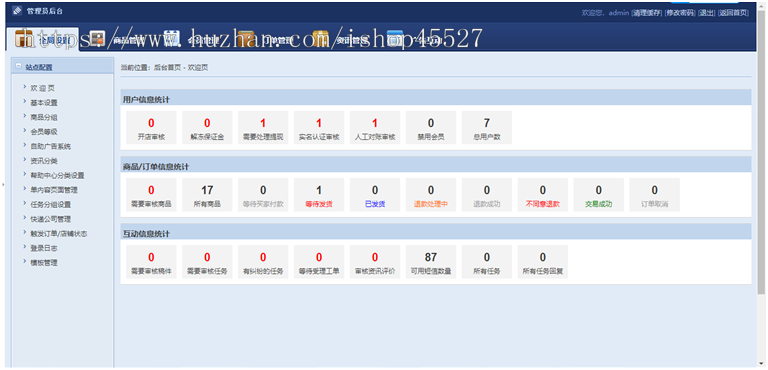
Task: Click the 商品/订单信息统计 section header
Action: pyautogui.click(x=436, y=164)
